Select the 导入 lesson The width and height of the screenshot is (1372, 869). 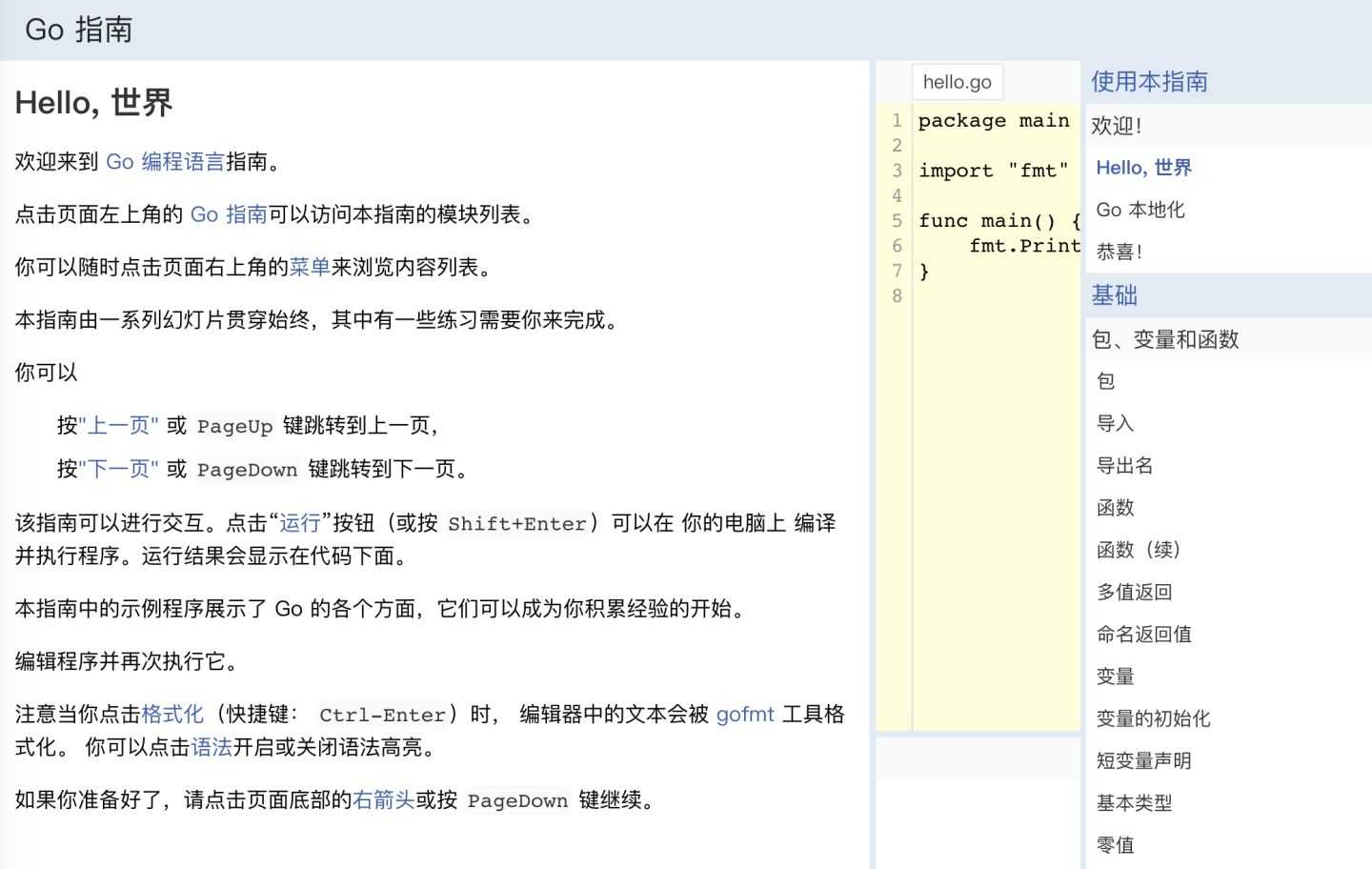1115,423
